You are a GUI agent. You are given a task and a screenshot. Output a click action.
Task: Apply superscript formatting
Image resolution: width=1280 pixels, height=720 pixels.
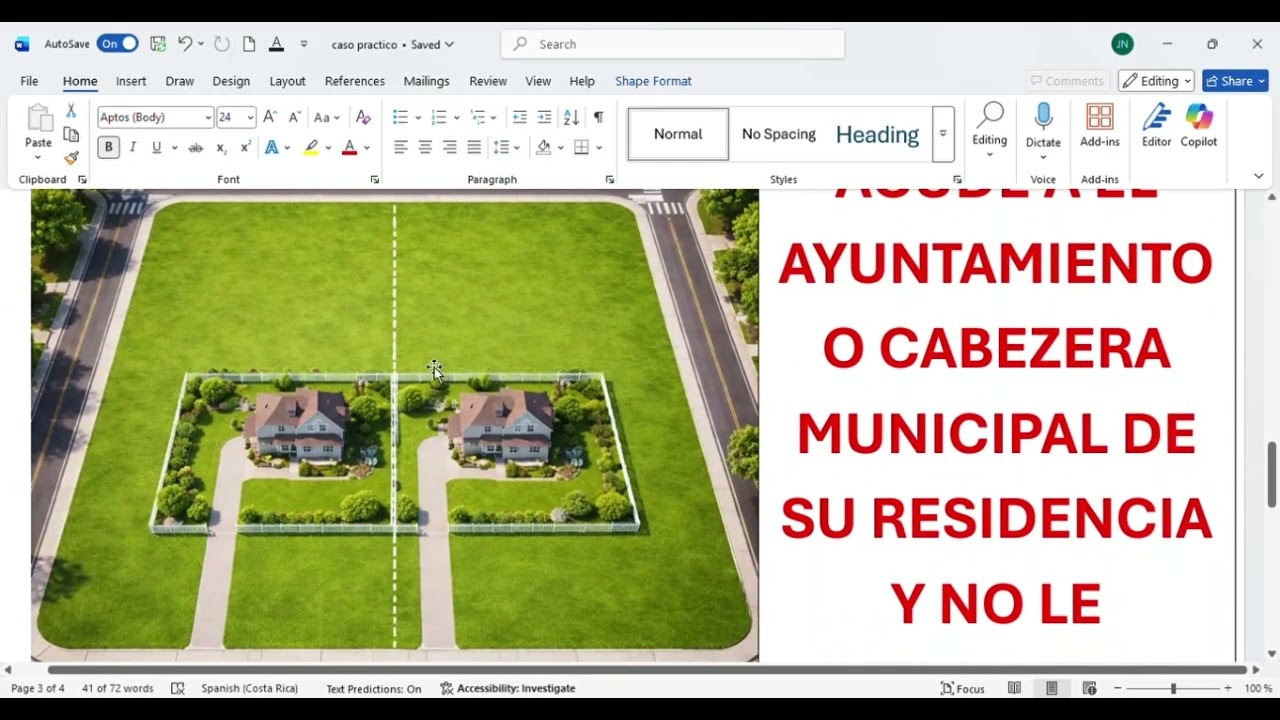click(245, 147)
